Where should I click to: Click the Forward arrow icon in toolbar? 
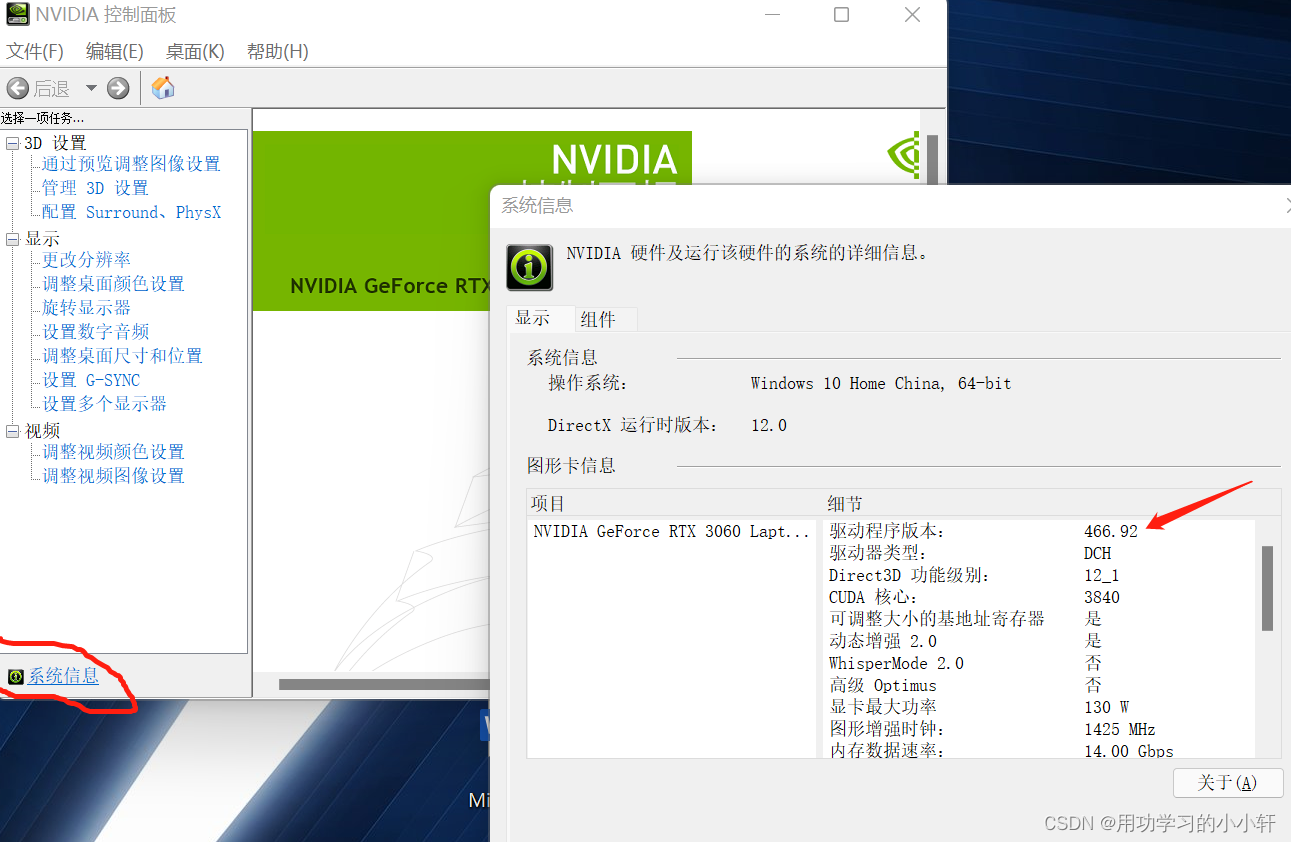pos(118,88)
